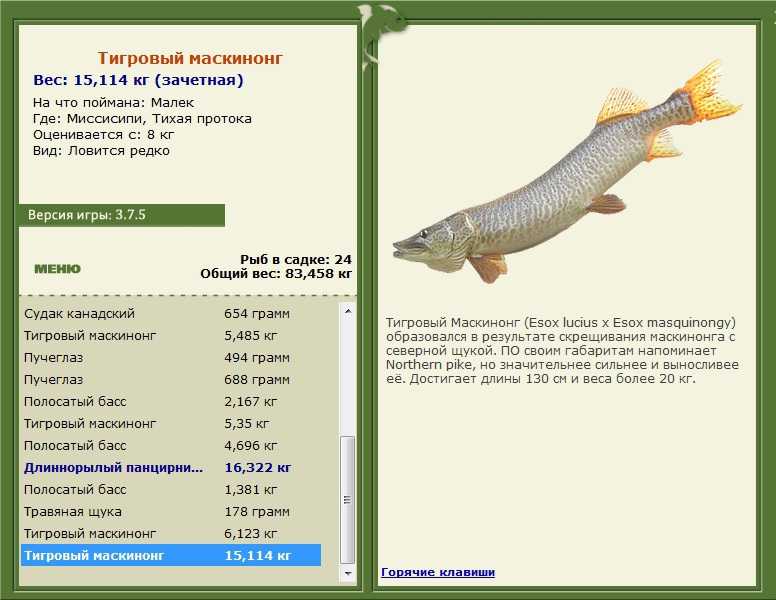776x600 pixels.
Task: Select Тигровый маскинонг 5,485 кг row
Action: (x=171, y=336)
